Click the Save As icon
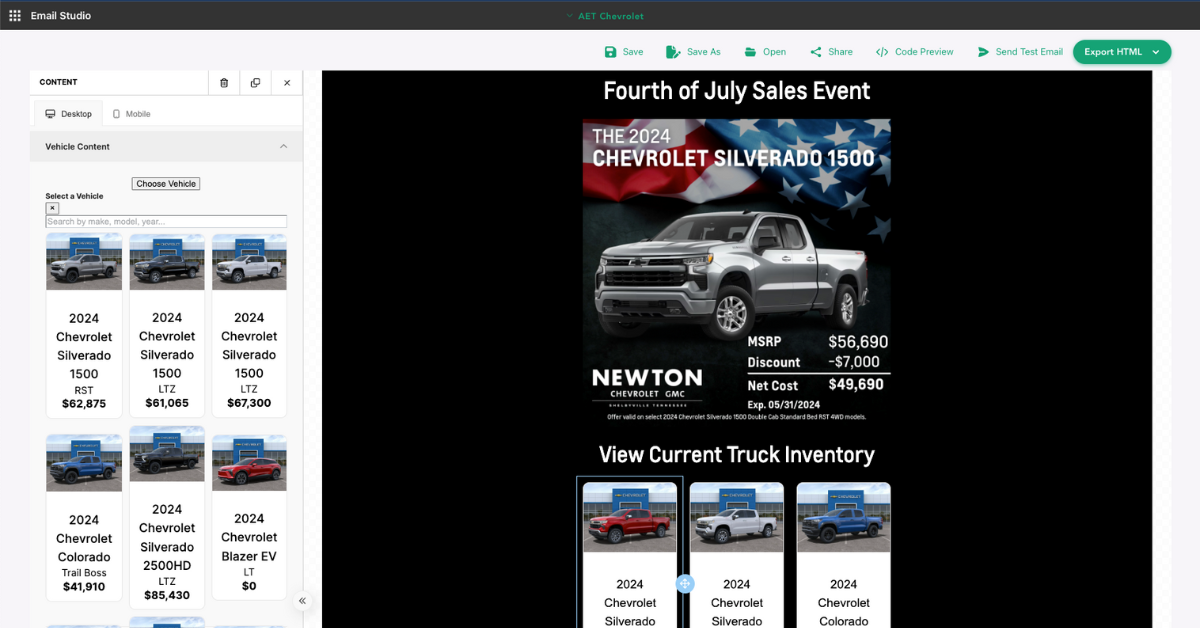The height and width of the screenshot is (628, 1200). click(x=673, y=52)
